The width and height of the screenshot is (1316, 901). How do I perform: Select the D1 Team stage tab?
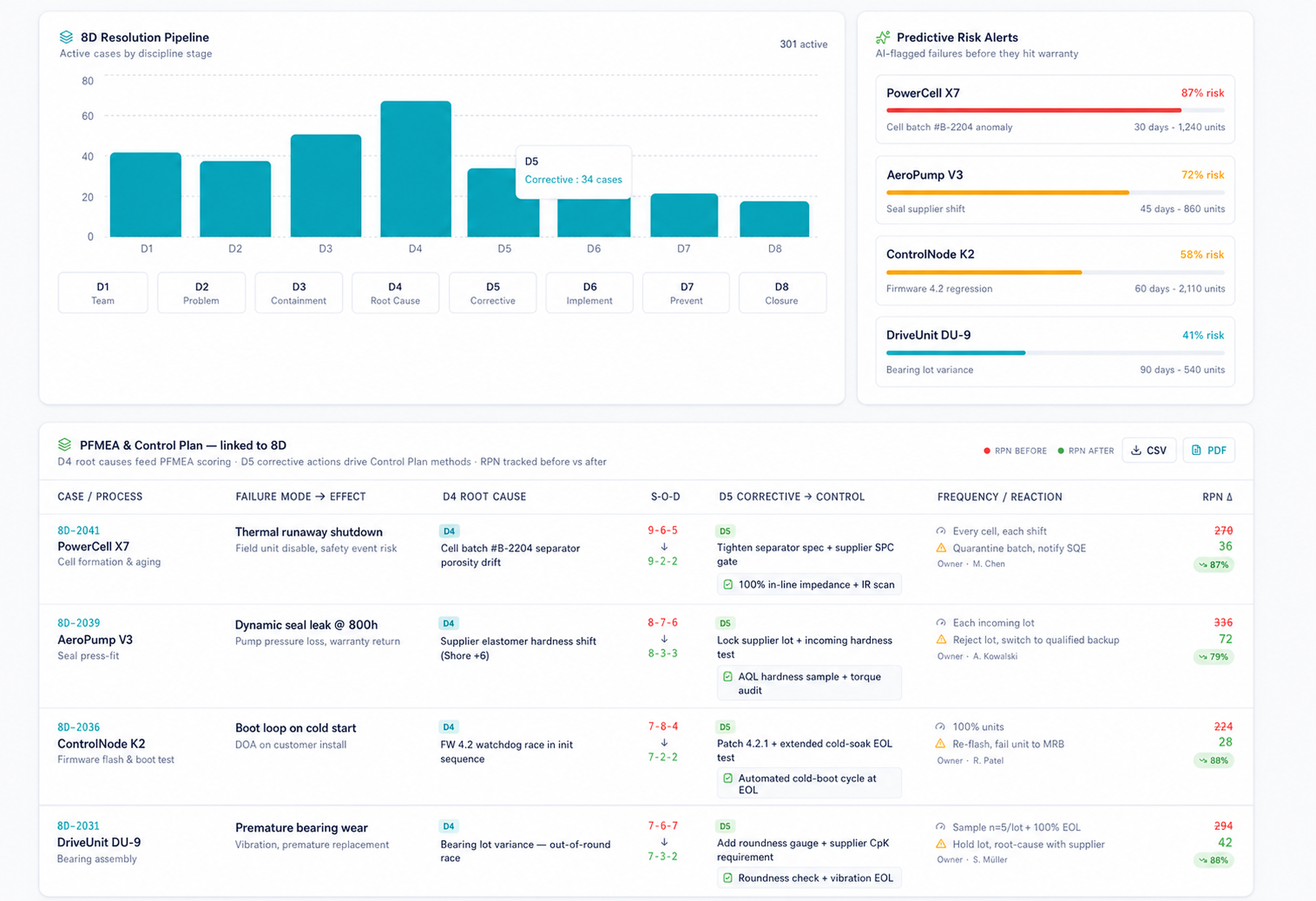click(x=103, y=293)
